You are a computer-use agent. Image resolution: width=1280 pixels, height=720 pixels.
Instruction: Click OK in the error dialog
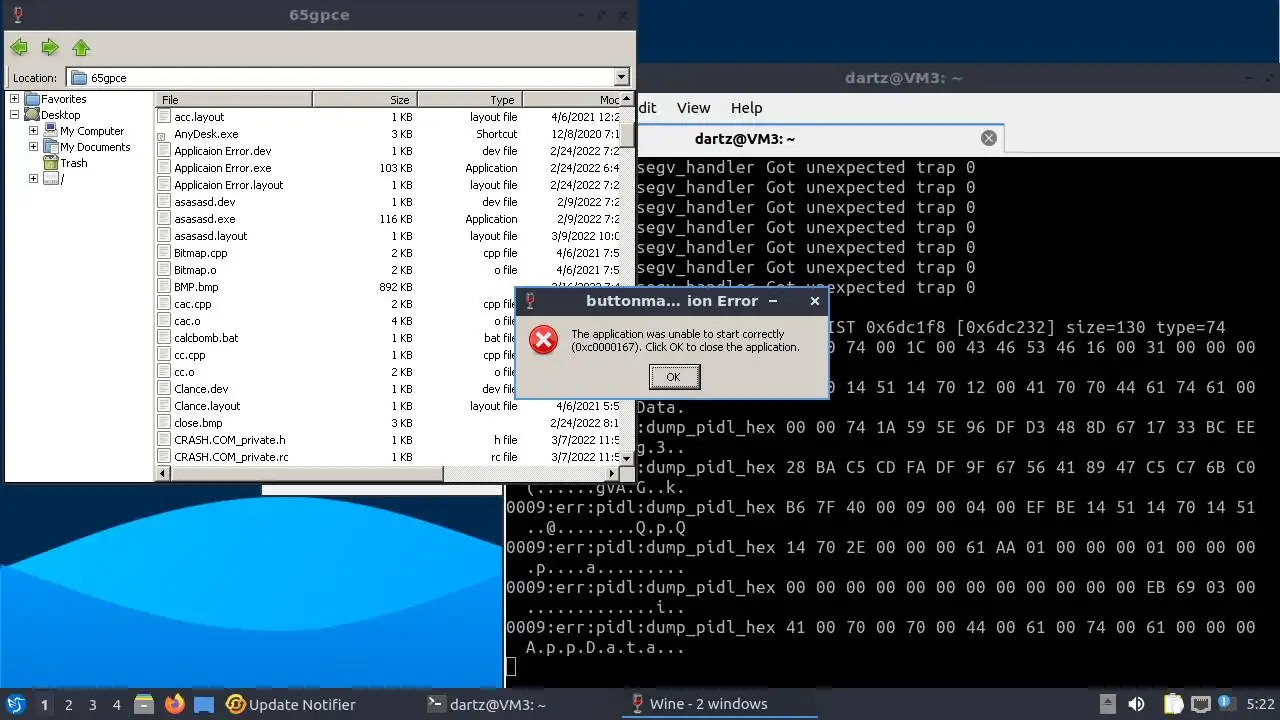point(674,377)
